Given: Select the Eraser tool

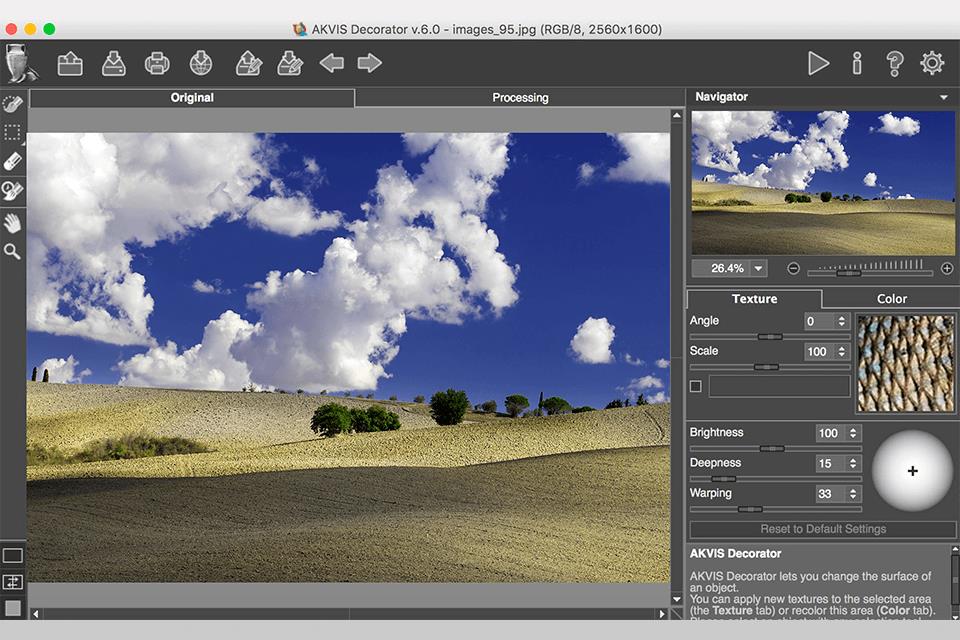Looking at the screenshot, I should 12,161.
